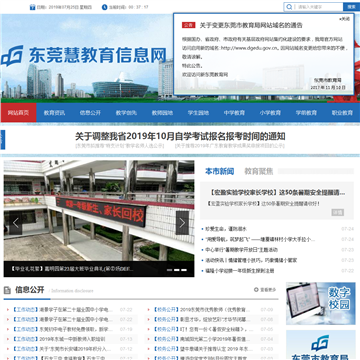
Task: Open 教育资讯 navigation item
Action: tap(54, 113)
